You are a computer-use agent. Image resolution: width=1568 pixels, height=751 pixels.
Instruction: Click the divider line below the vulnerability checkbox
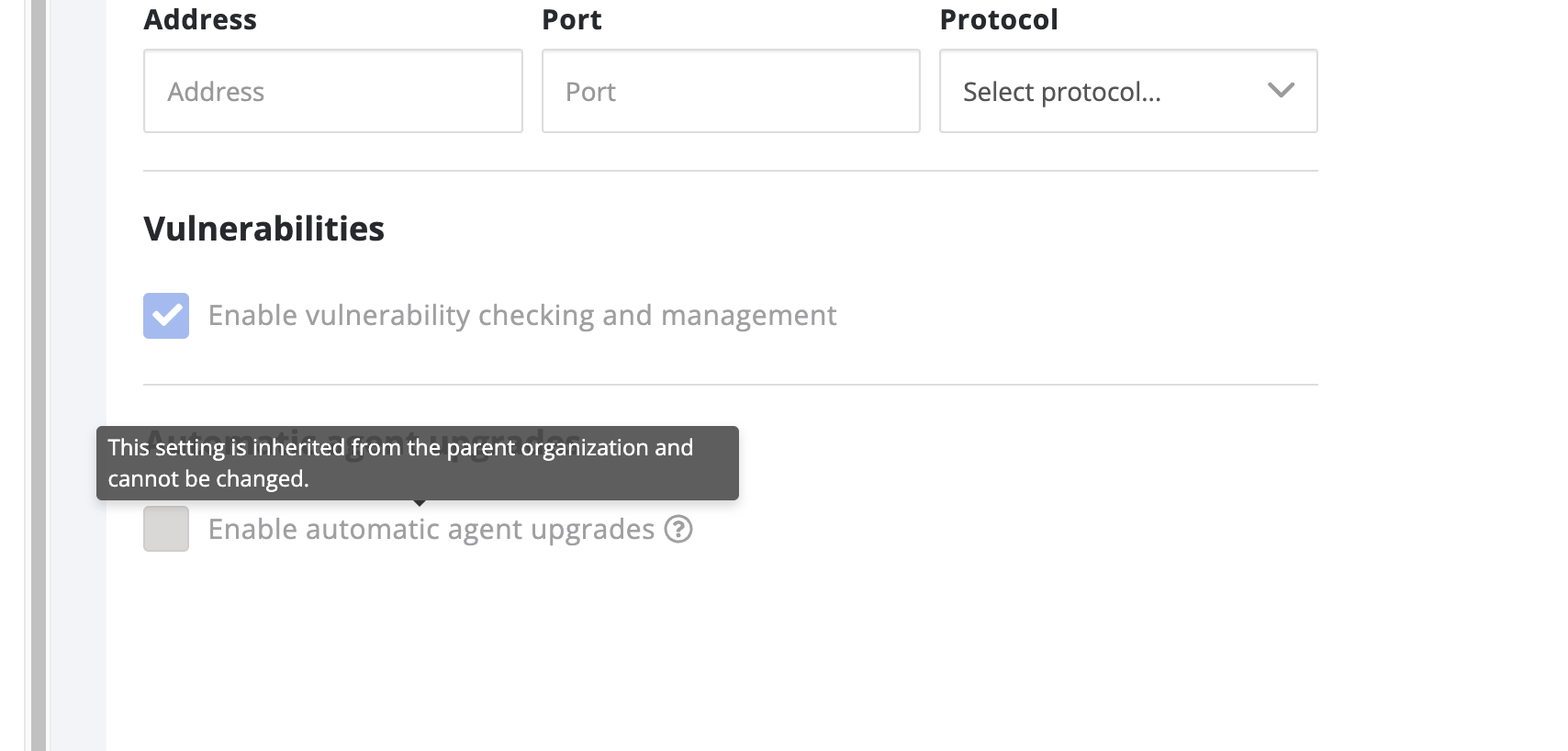[730, 385]
